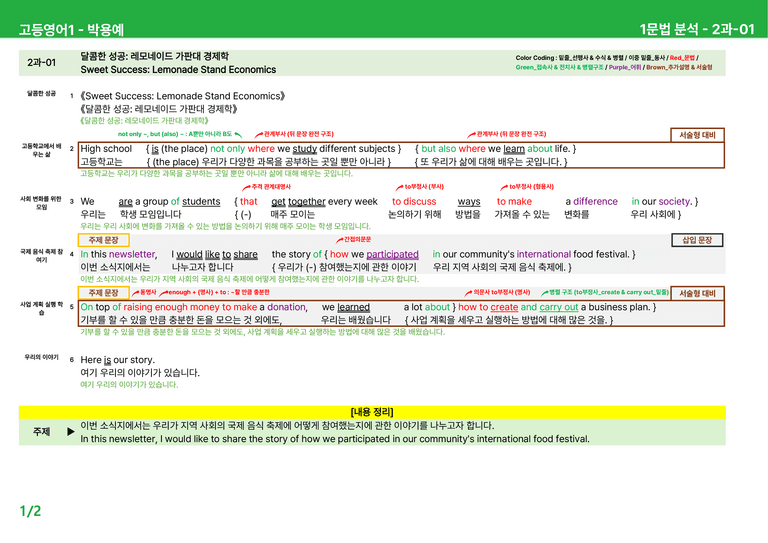The image size is (768, 543).
Task: Click the underlined red word 'create'
Action: (x=504, y=307)
